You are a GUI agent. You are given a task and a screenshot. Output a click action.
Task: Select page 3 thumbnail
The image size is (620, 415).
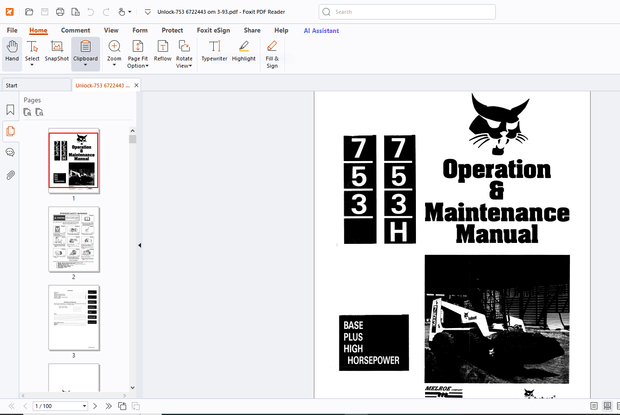point(74,318)
